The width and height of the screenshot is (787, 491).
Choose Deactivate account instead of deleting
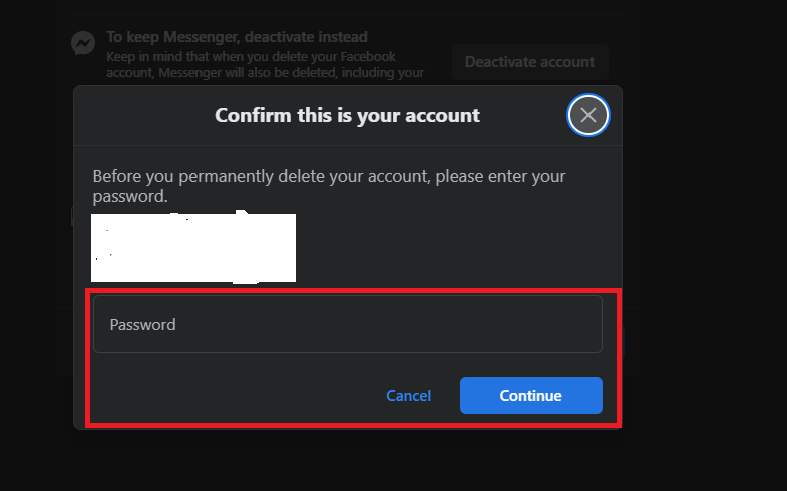[x=529, y=62]
